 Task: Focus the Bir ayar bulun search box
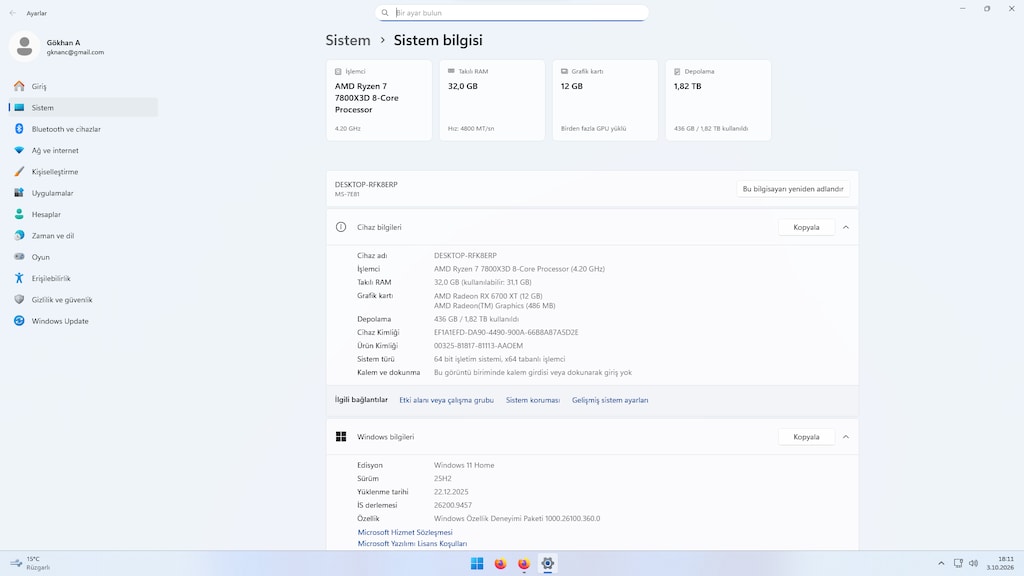512,13
